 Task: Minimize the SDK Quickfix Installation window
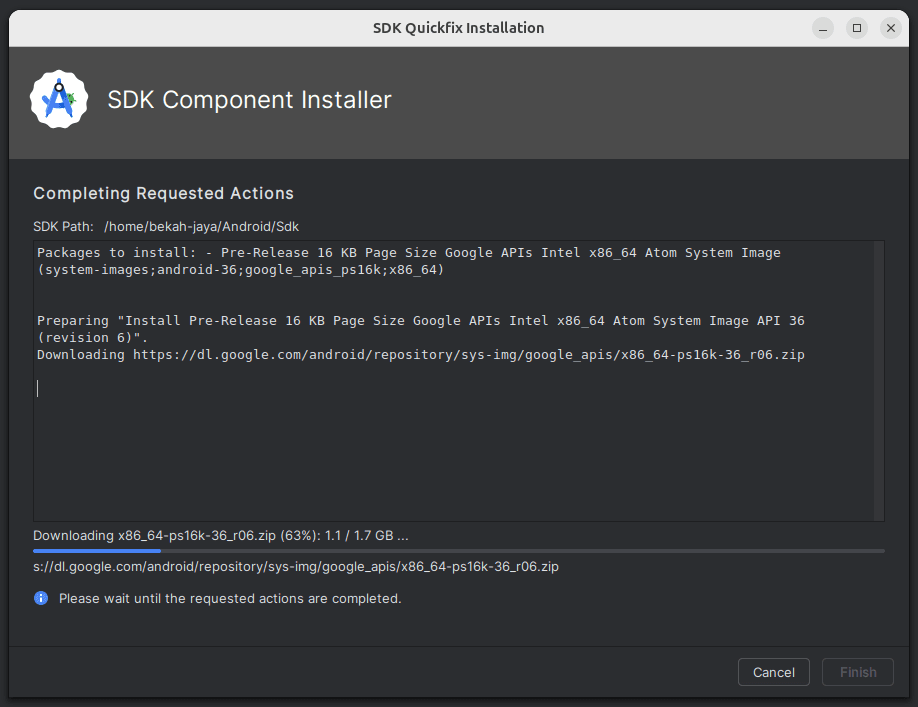pos(823,28)
